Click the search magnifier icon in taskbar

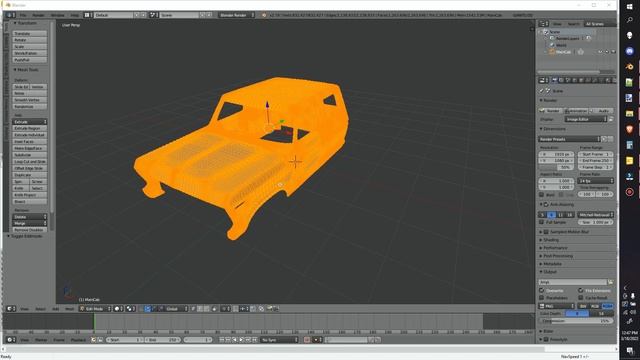click(629, 20)
